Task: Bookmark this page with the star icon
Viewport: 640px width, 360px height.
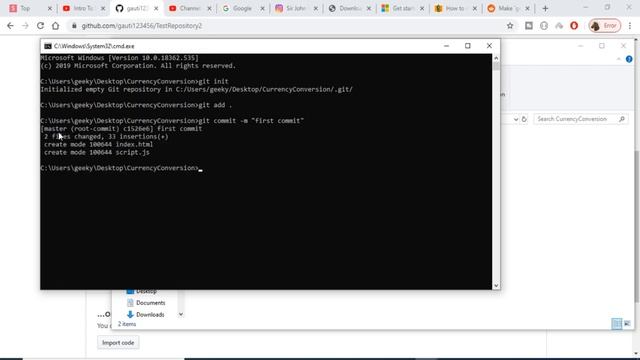Action: point(510,26)
